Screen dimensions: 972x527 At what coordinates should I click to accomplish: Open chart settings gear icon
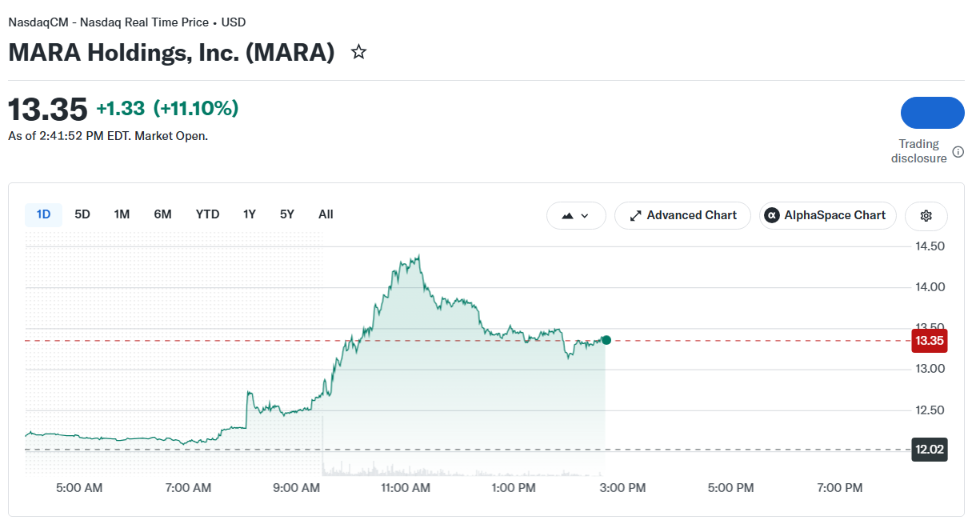(926, 216)
